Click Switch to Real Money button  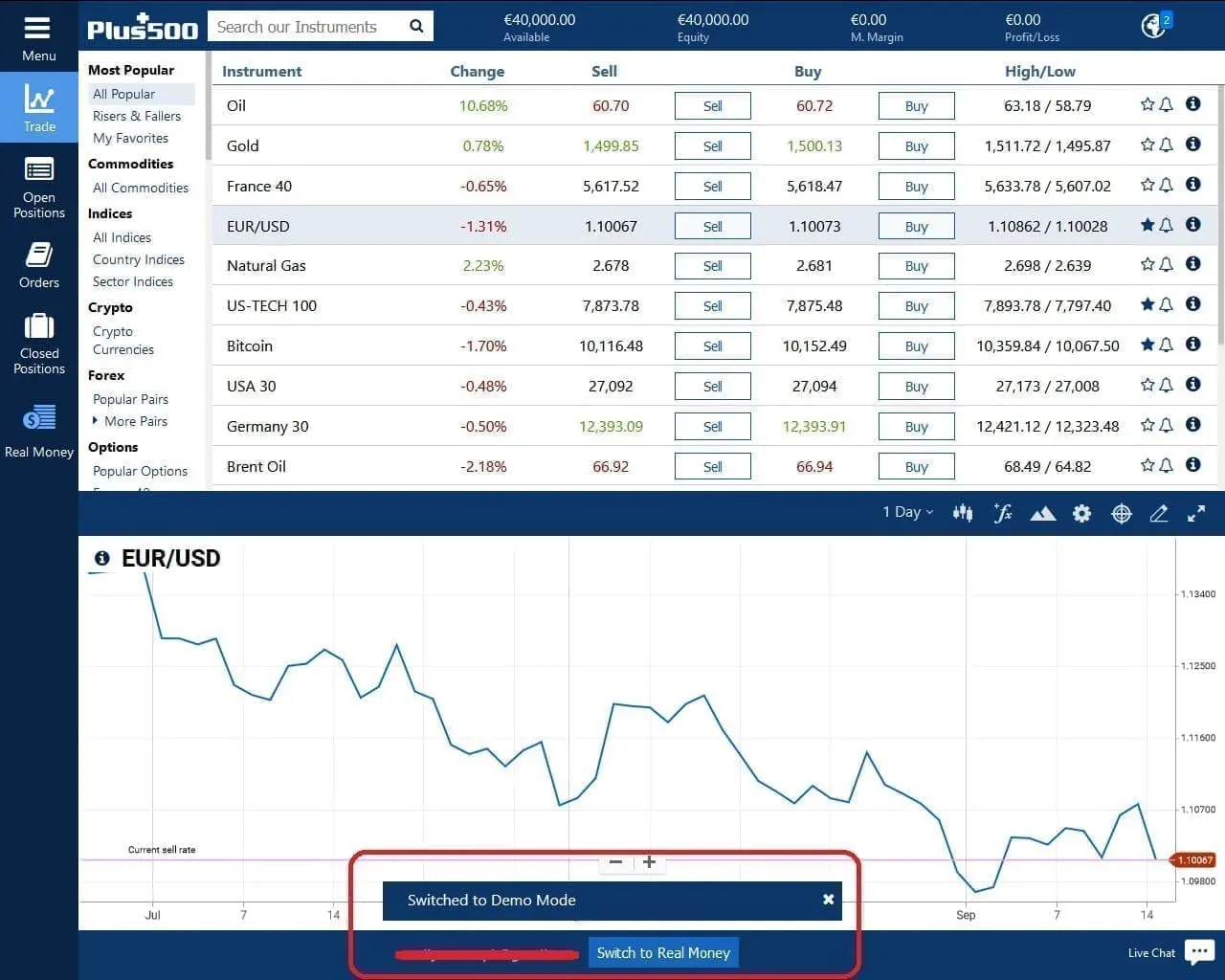click(x=663, y=953)
